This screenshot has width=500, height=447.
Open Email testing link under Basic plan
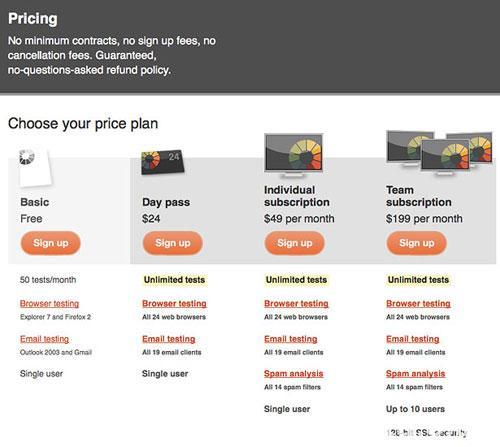[x=44, y=339]
